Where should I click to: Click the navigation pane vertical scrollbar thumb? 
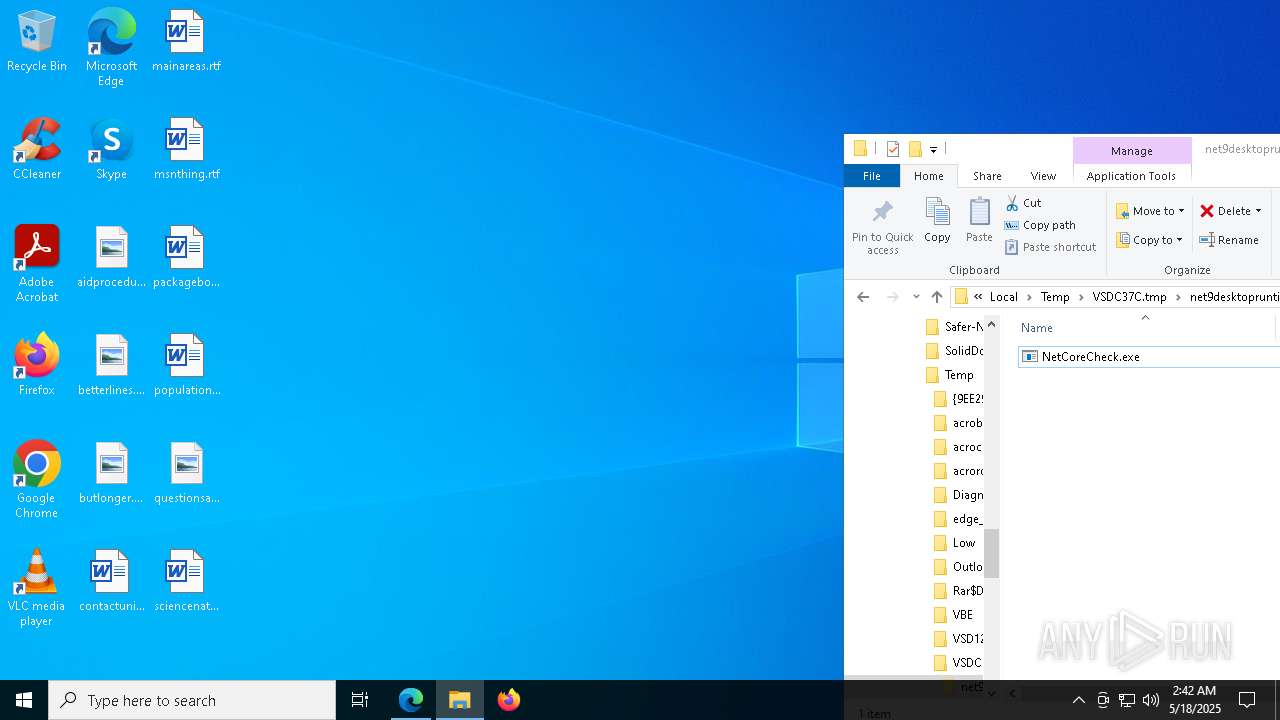coord(991,552)
